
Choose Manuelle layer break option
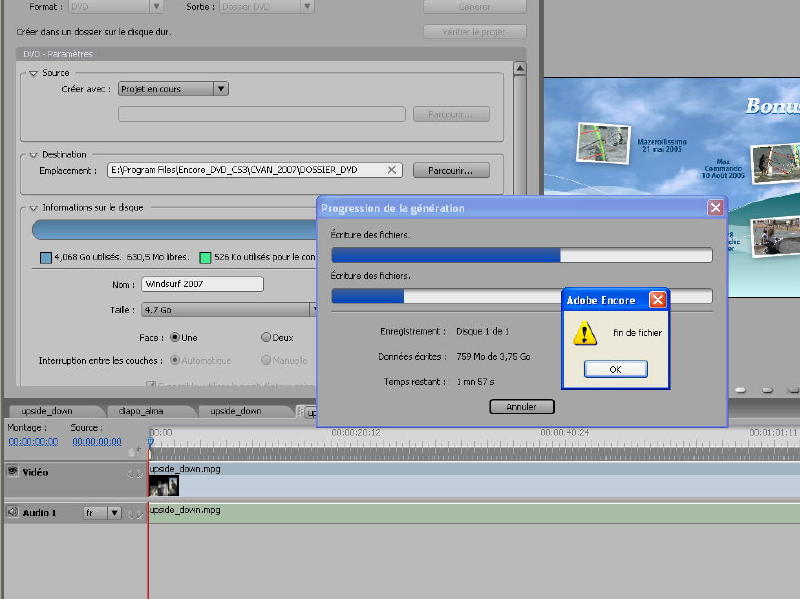coord(266,360)
